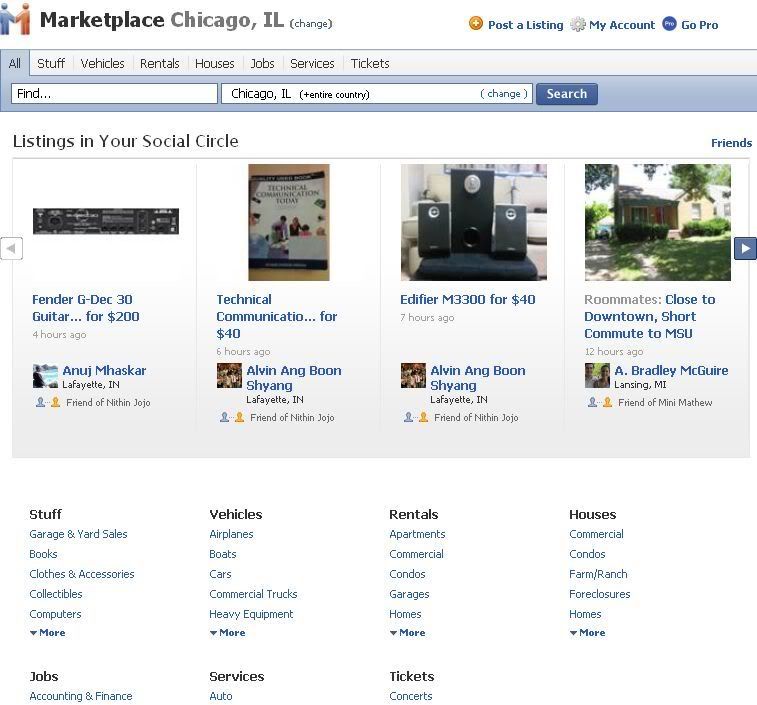Screen dimensions: 757x705
Task: Expand More under Vehicles category
Action: click(x=227, y=633)
